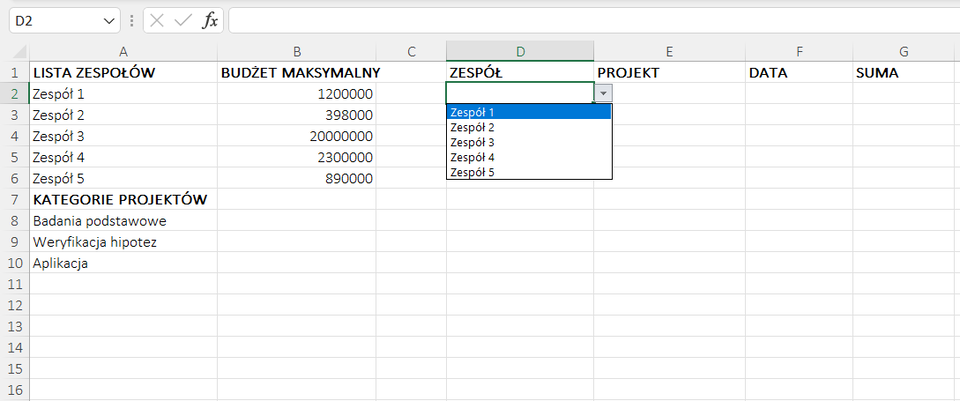The height and width of the screenshot is (401, 960).
Task: Click the BUDŻET MAKSYMALNY header cell
Action: pyautogui.click(x=297, y=73)
